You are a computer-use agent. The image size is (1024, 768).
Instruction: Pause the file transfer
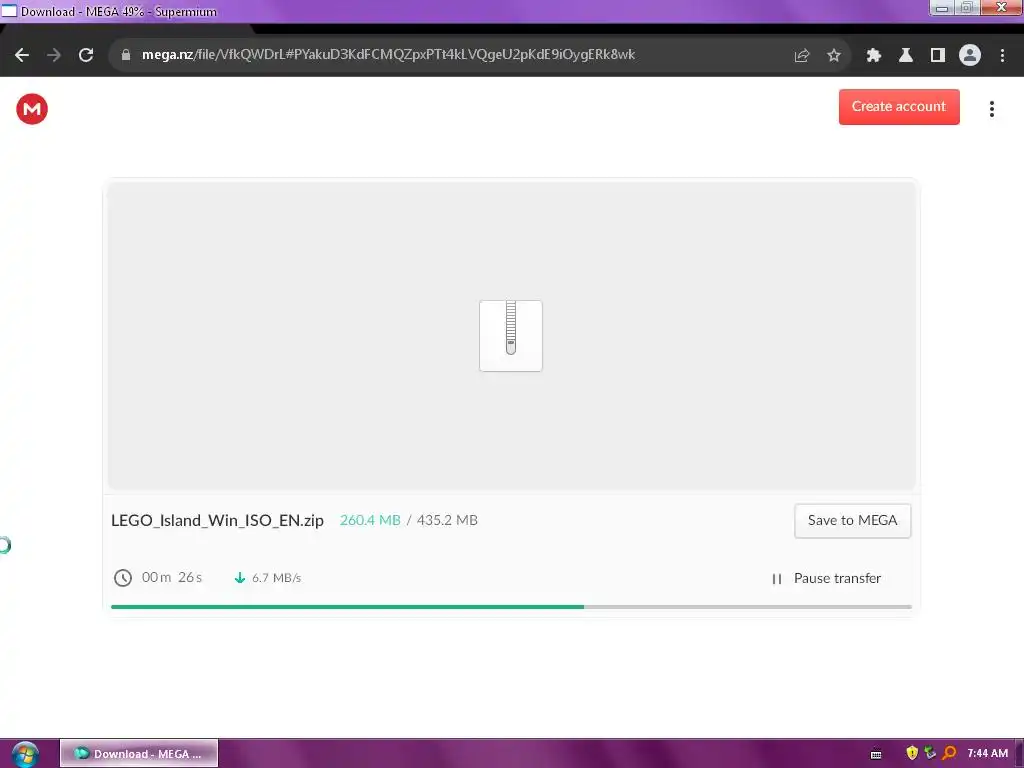point(826,579)
